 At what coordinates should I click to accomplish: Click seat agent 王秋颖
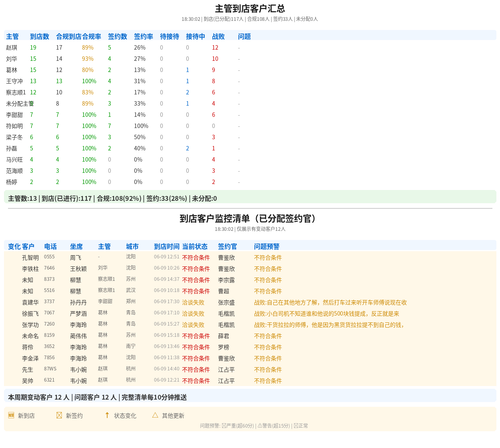pyautogui.click(x=78, y=269)
